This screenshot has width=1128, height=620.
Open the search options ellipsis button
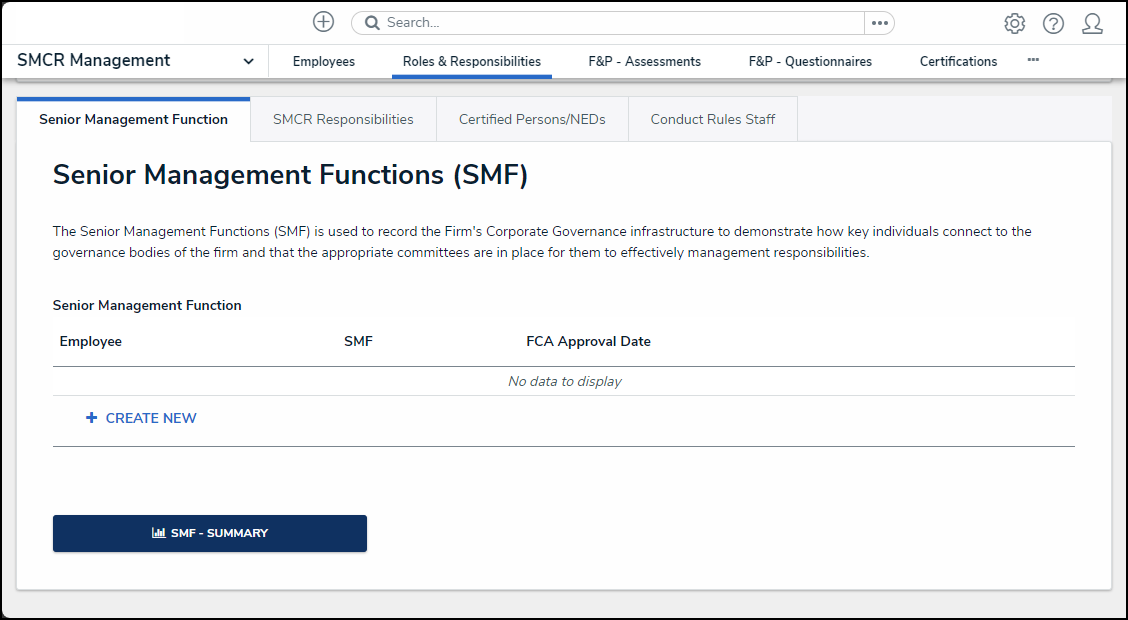(879, 23)
